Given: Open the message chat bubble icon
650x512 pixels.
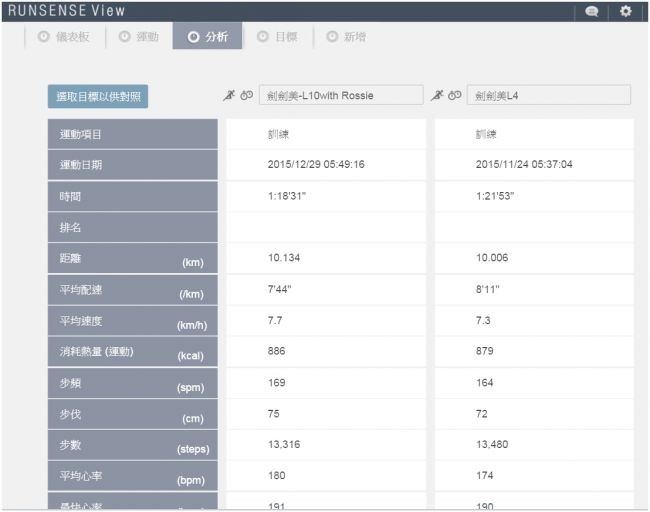Looking at the screenshot, I should point(592,11).
